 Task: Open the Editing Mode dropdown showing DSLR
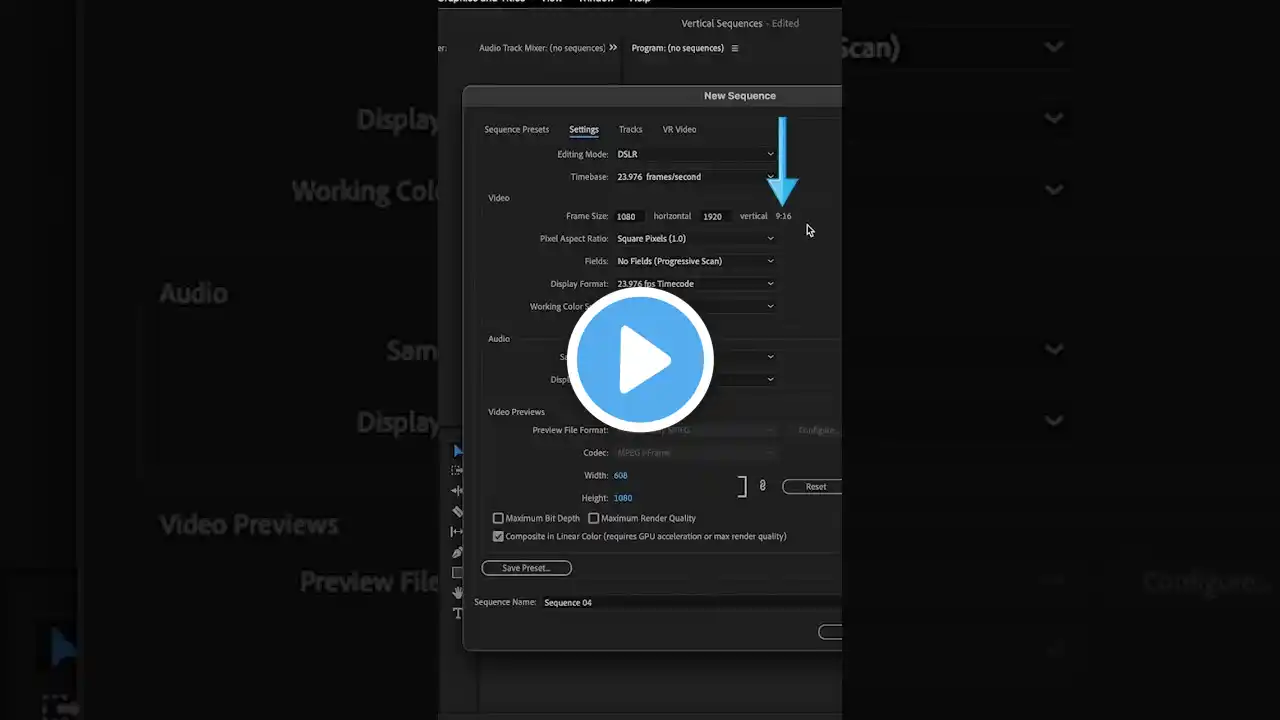pos(695,154)
